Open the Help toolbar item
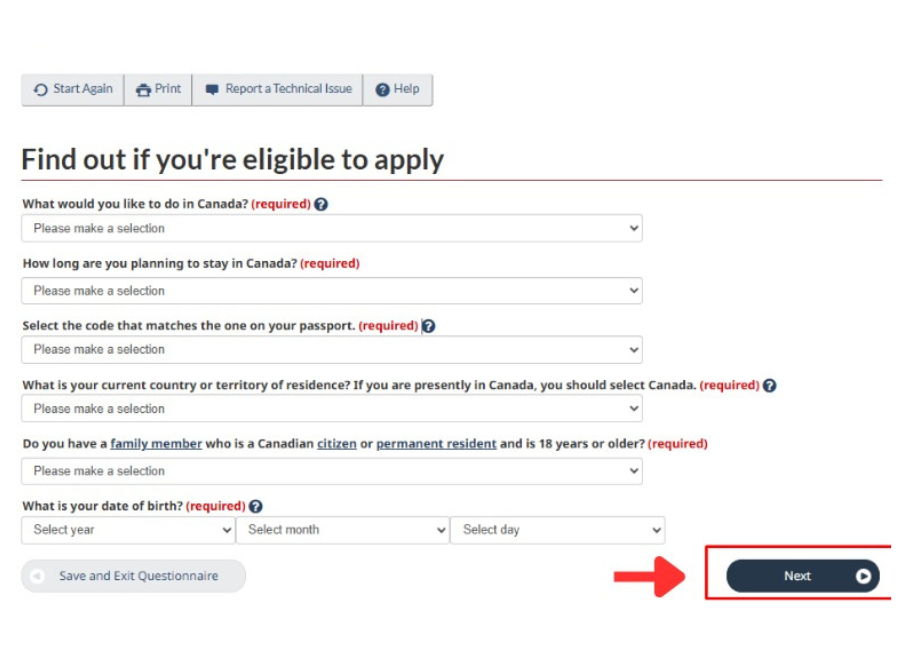The width and height of the screenshot is (900, 650). tap(397, 89)
